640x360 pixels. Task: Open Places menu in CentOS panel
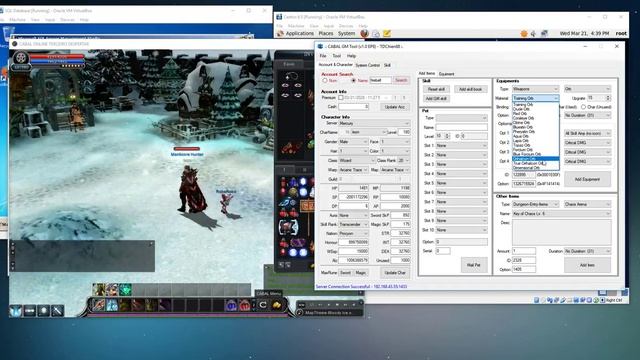coord(326,33)
